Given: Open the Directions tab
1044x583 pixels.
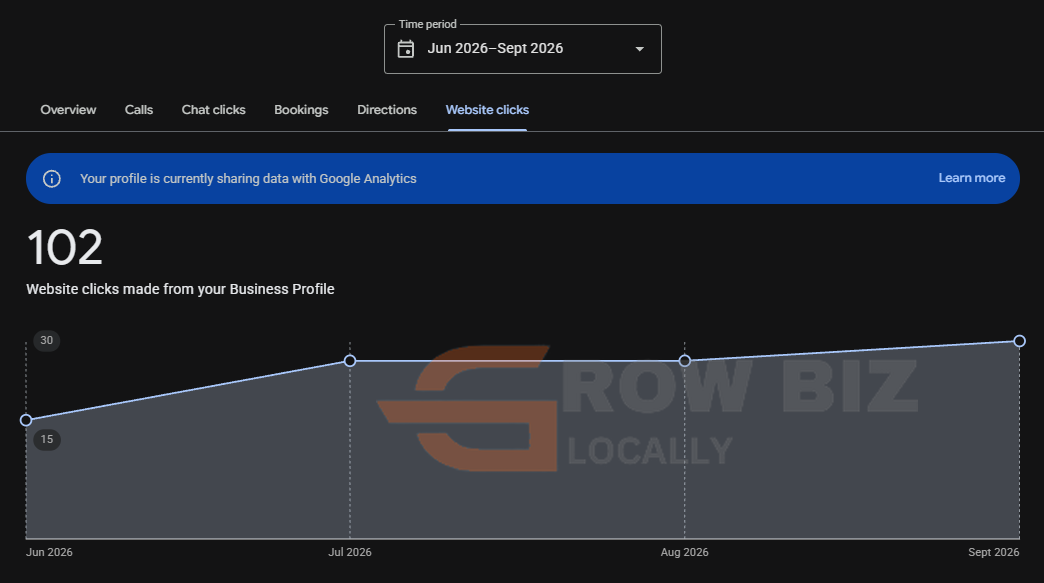Looking at the screenshot, I should [x=387, y=110].
